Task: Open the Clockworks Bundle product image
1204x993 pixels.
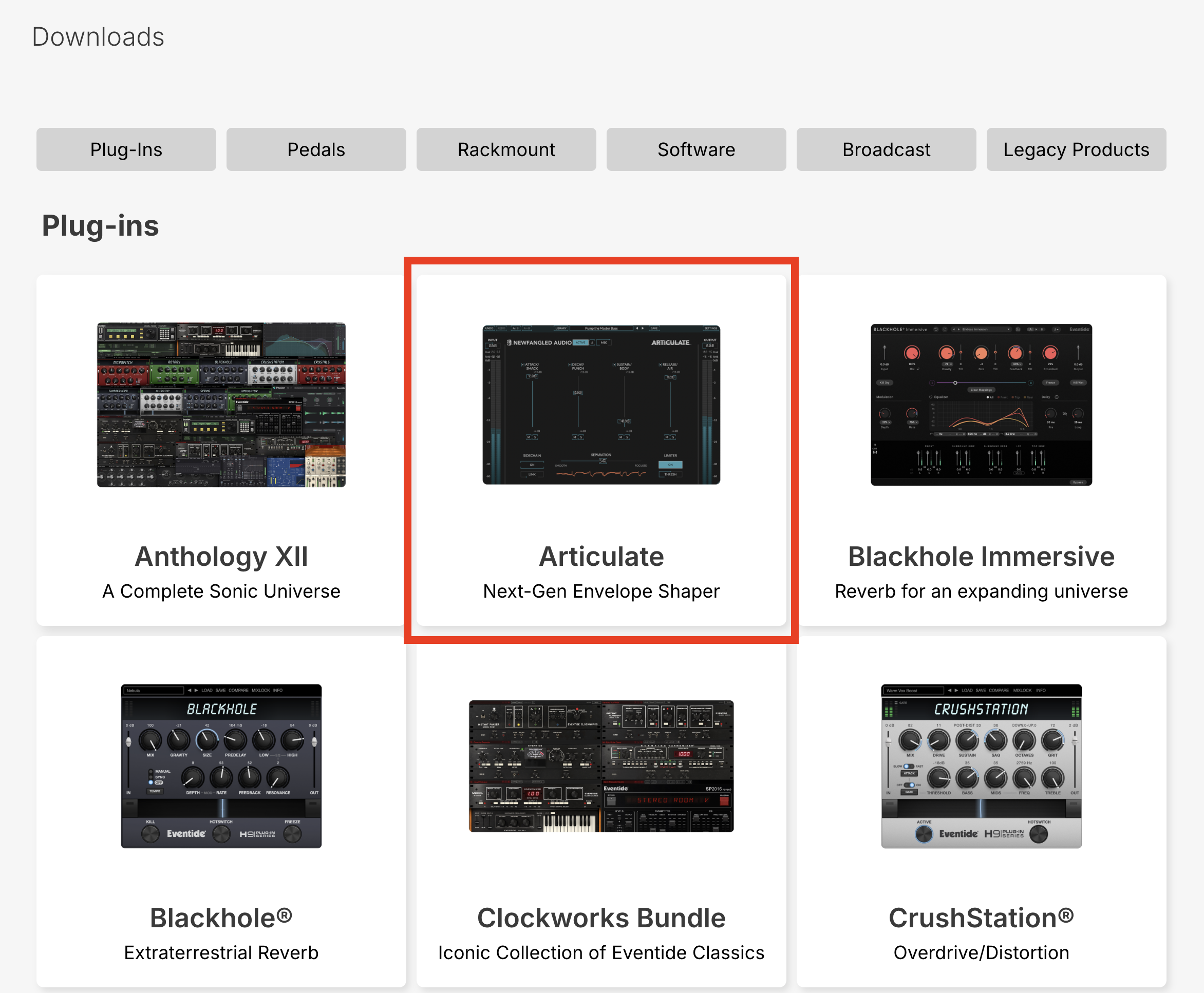Action: [x=601, y=766]
